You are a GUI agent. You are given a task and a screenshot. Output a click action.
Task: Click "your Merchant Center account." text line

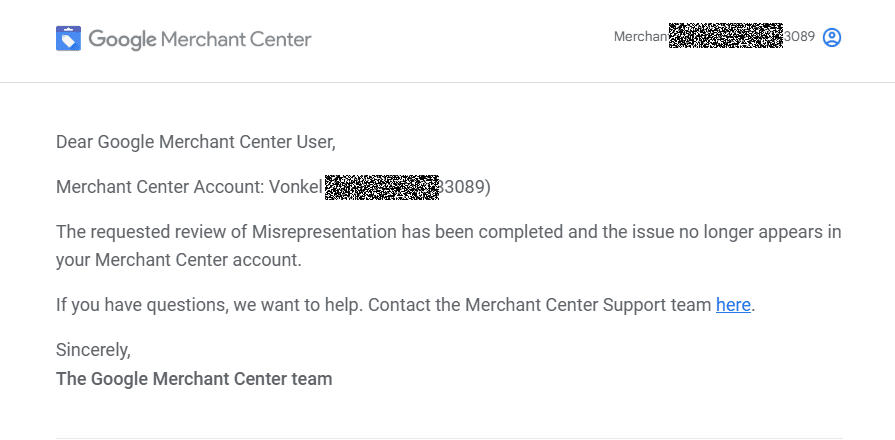[179, 260]
